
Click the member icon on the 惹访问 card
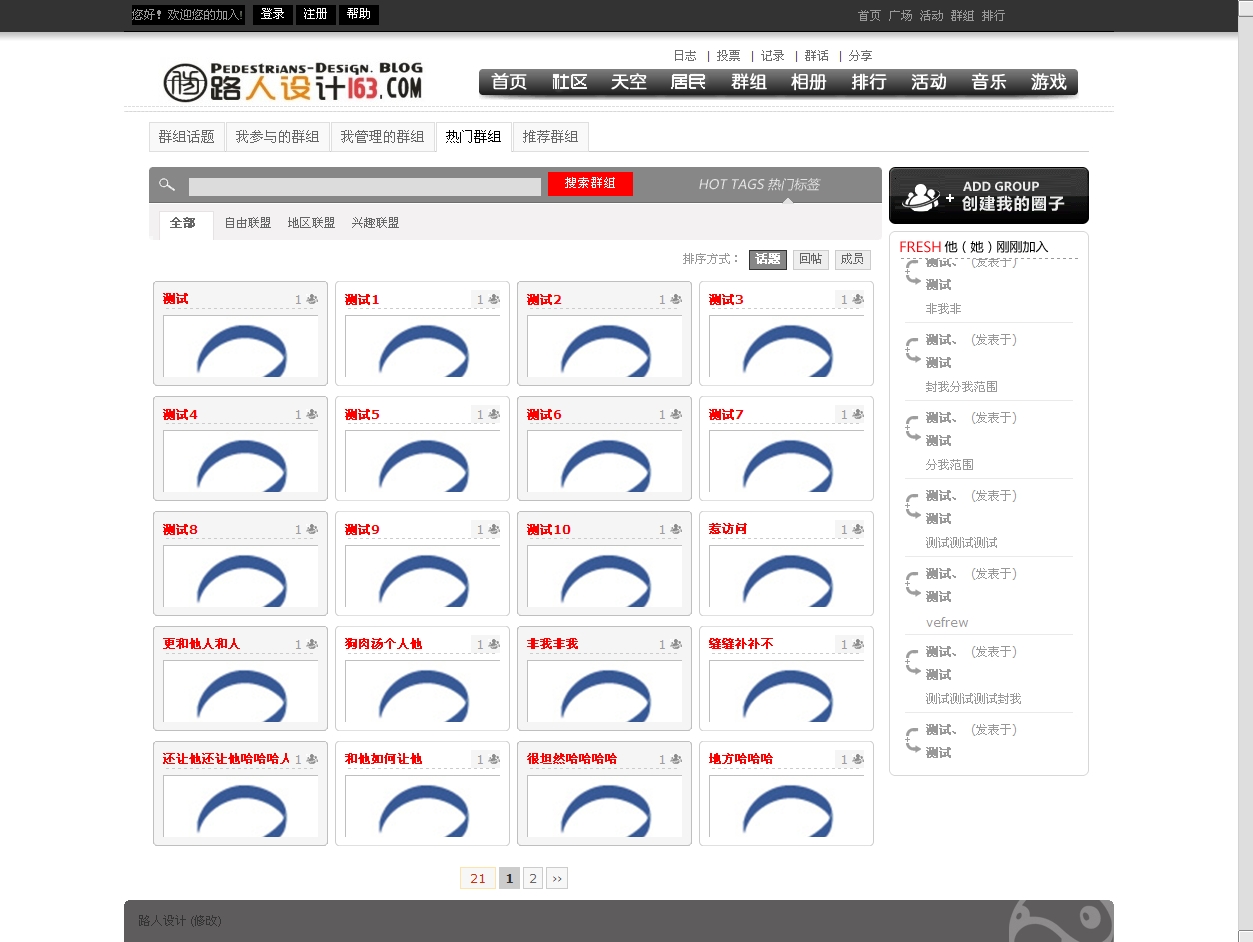pos(858,529)
